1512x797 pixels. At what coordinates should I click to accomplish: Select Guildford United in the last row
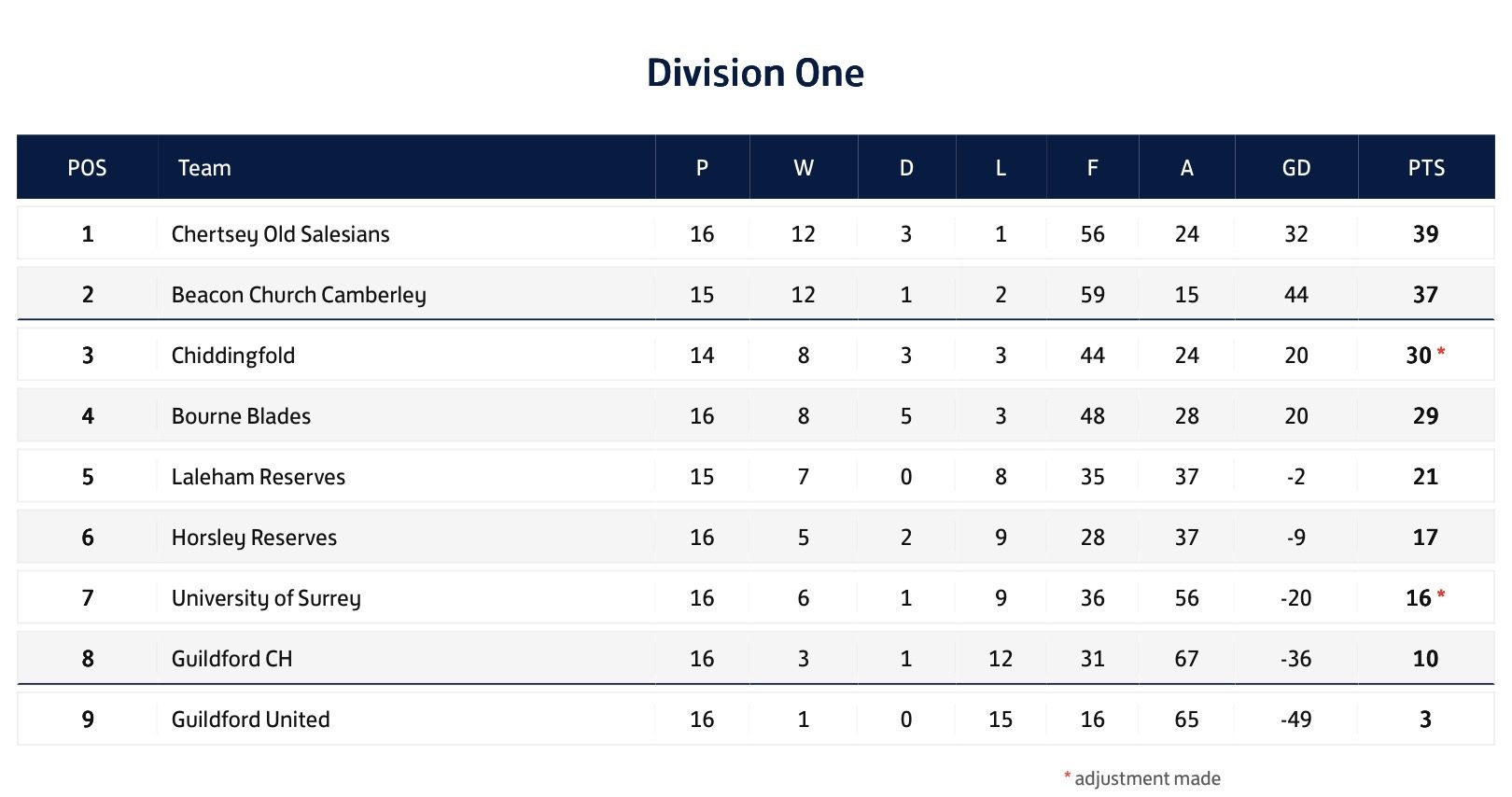[x=250, y=720]
